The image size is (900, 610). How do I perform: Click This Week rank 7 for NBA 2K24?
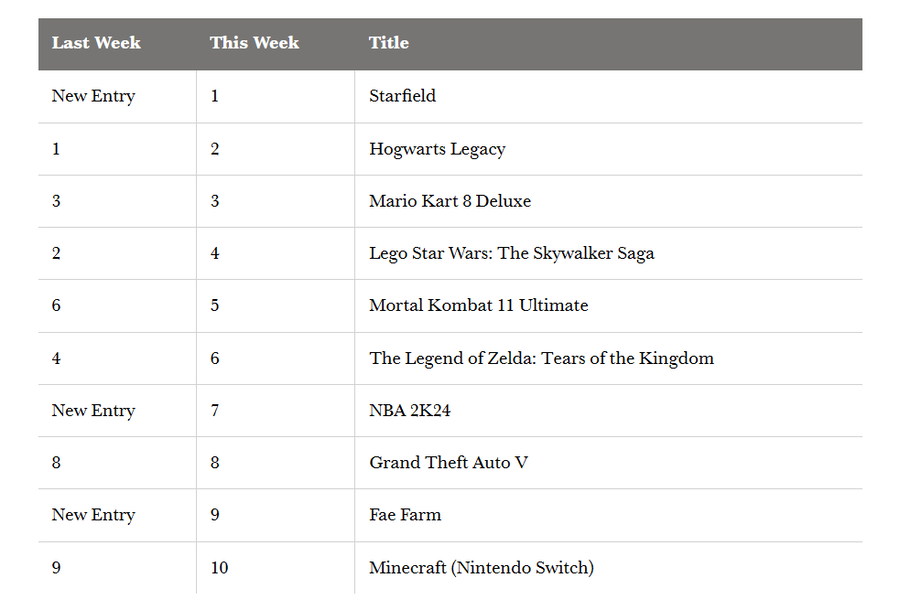(215, 410)
